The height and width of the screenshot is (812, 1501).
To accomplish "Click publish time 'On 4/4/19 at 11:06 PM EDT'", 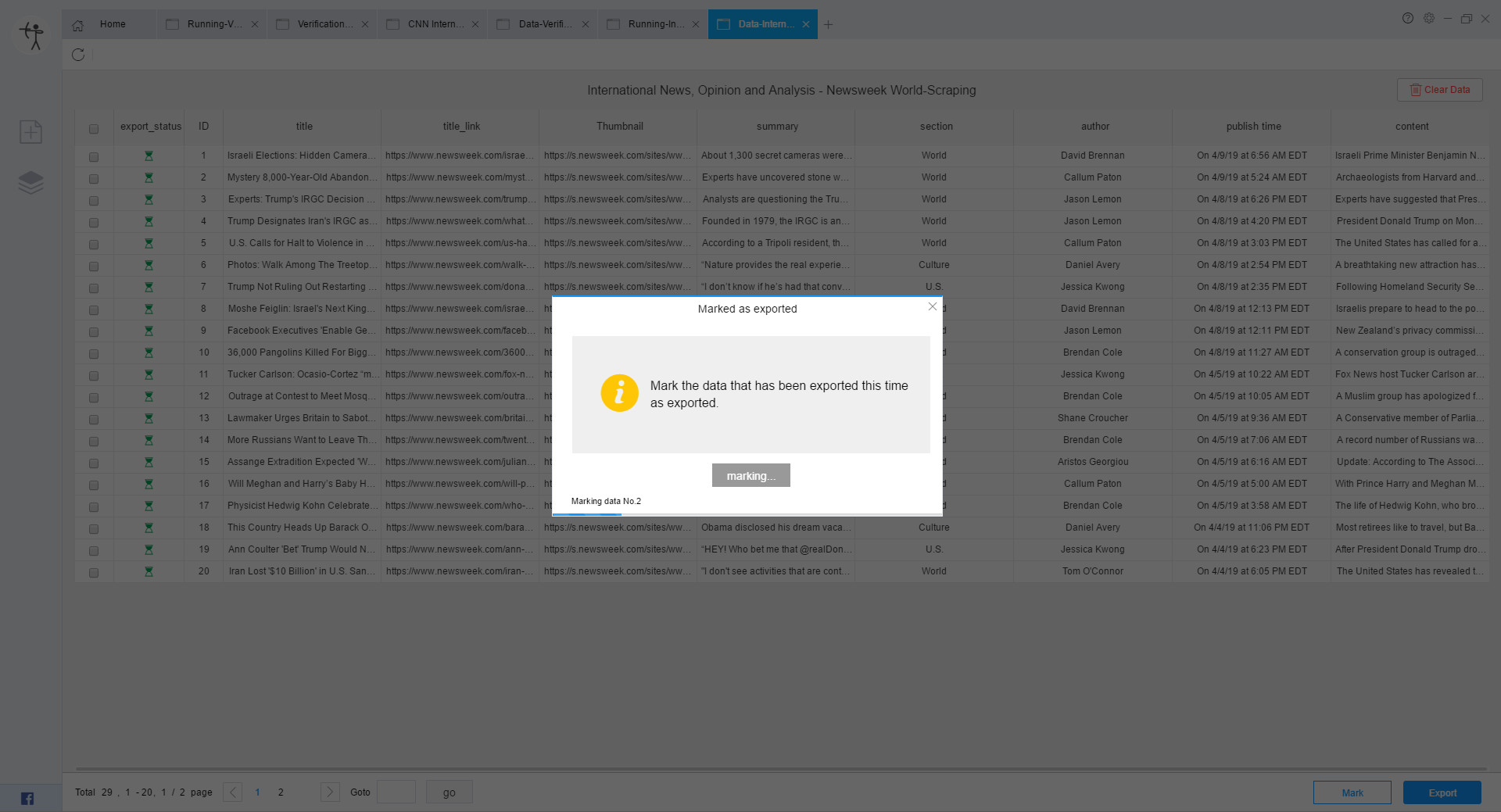I will (x=1251, y=528).
